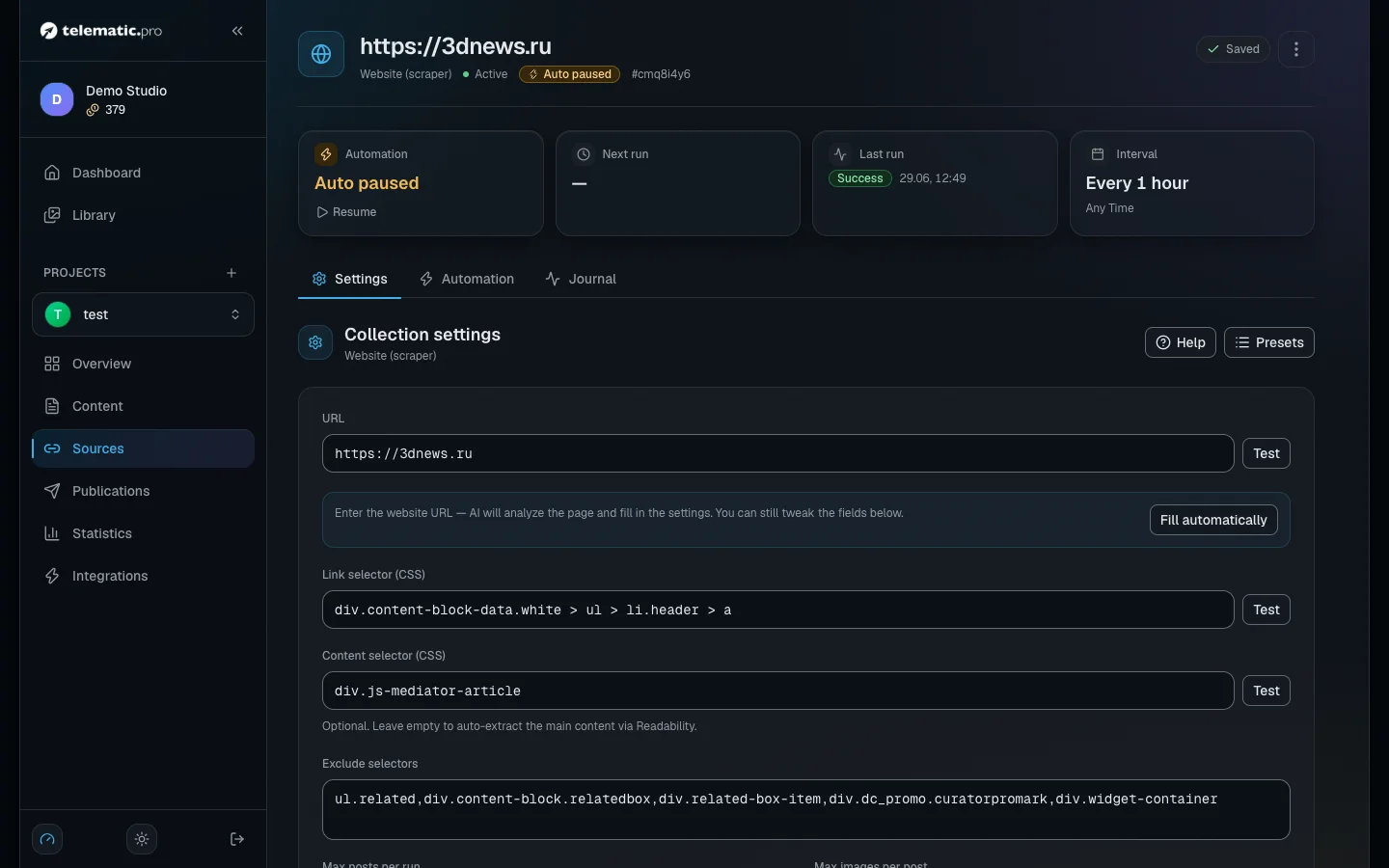
Task: Open the Help button
Action: [x=1181, y=342]
